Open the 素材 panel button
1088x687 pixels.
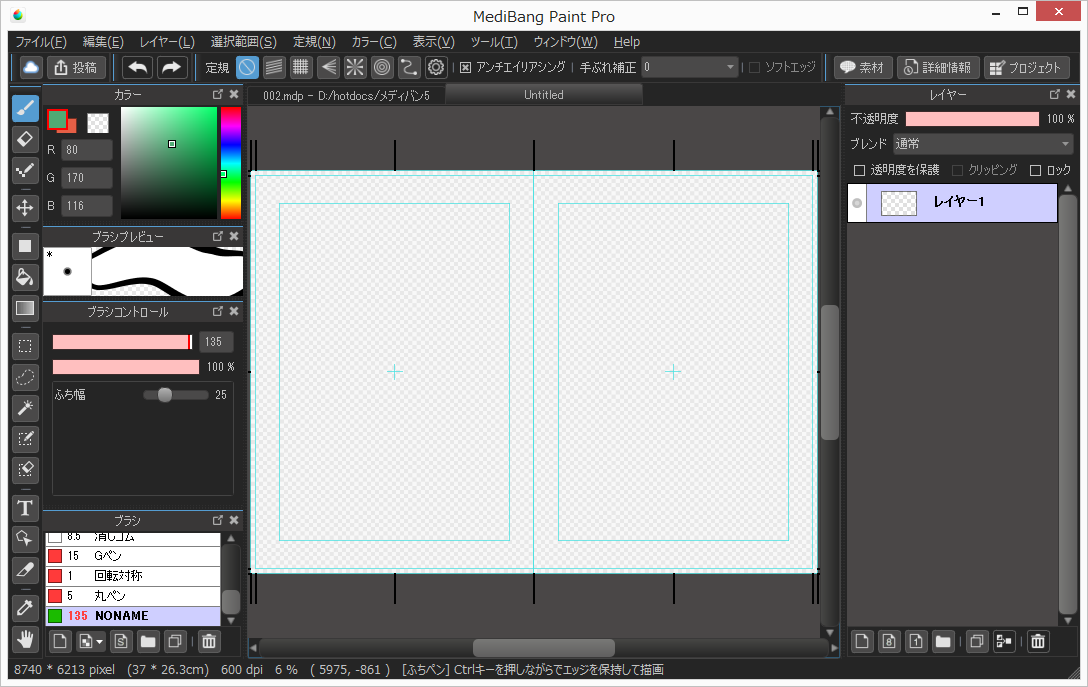point(862,67)
